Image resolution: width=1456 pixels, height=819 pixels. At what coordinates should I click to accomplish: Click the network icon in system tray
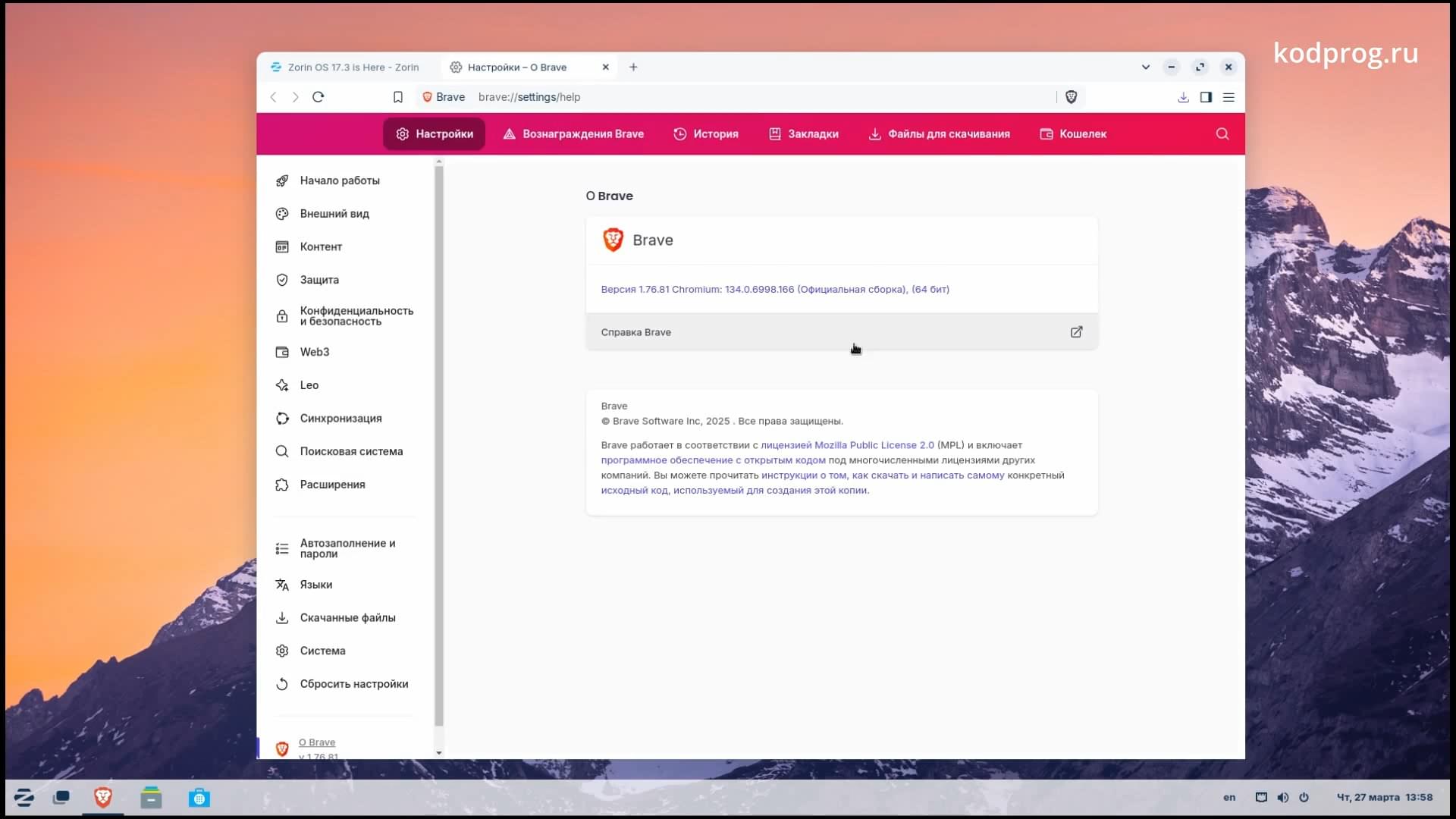1261,798
